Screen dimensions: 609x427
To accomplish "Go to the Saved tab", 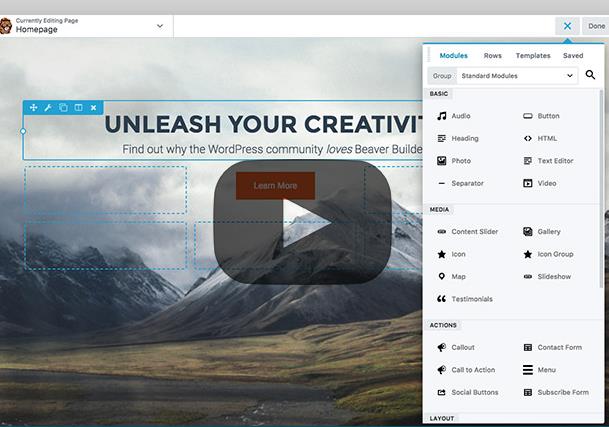I will [573, 56].
